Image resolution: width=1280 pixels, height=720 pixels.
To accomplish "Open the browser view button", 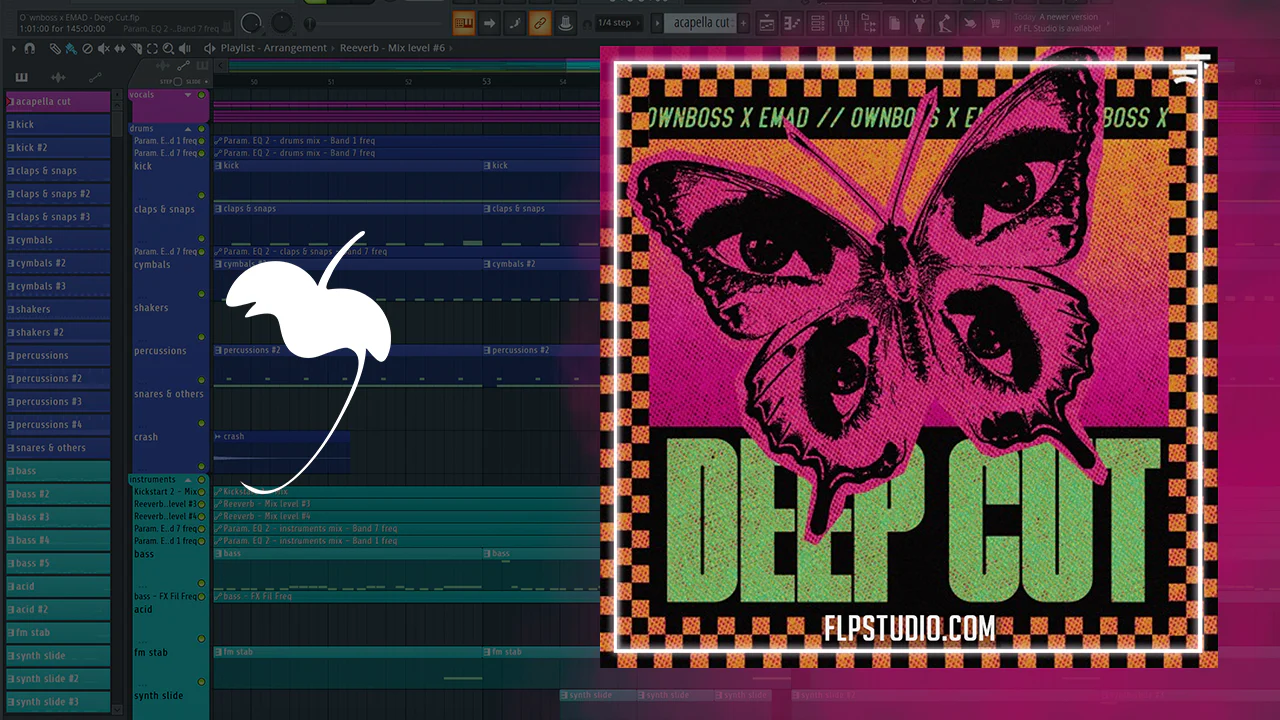I will (868, 23).
